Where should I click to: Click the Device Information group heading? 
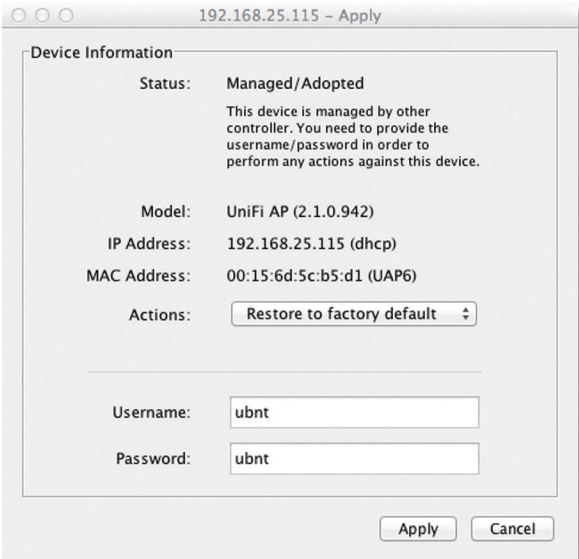tap(102, 52)
